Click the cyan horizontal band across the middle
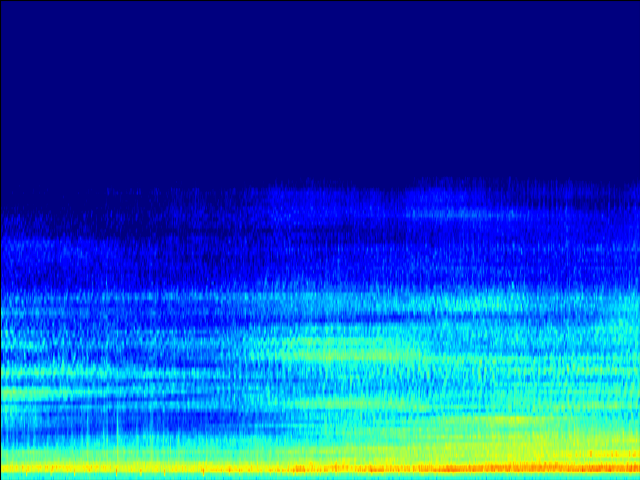The width and height of the screenshot is (640, 480). point(320,300)
